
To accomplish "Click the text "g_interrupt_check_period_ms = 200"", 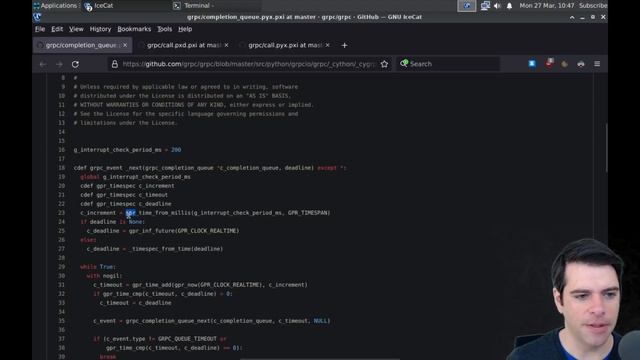I will point(127,150).
